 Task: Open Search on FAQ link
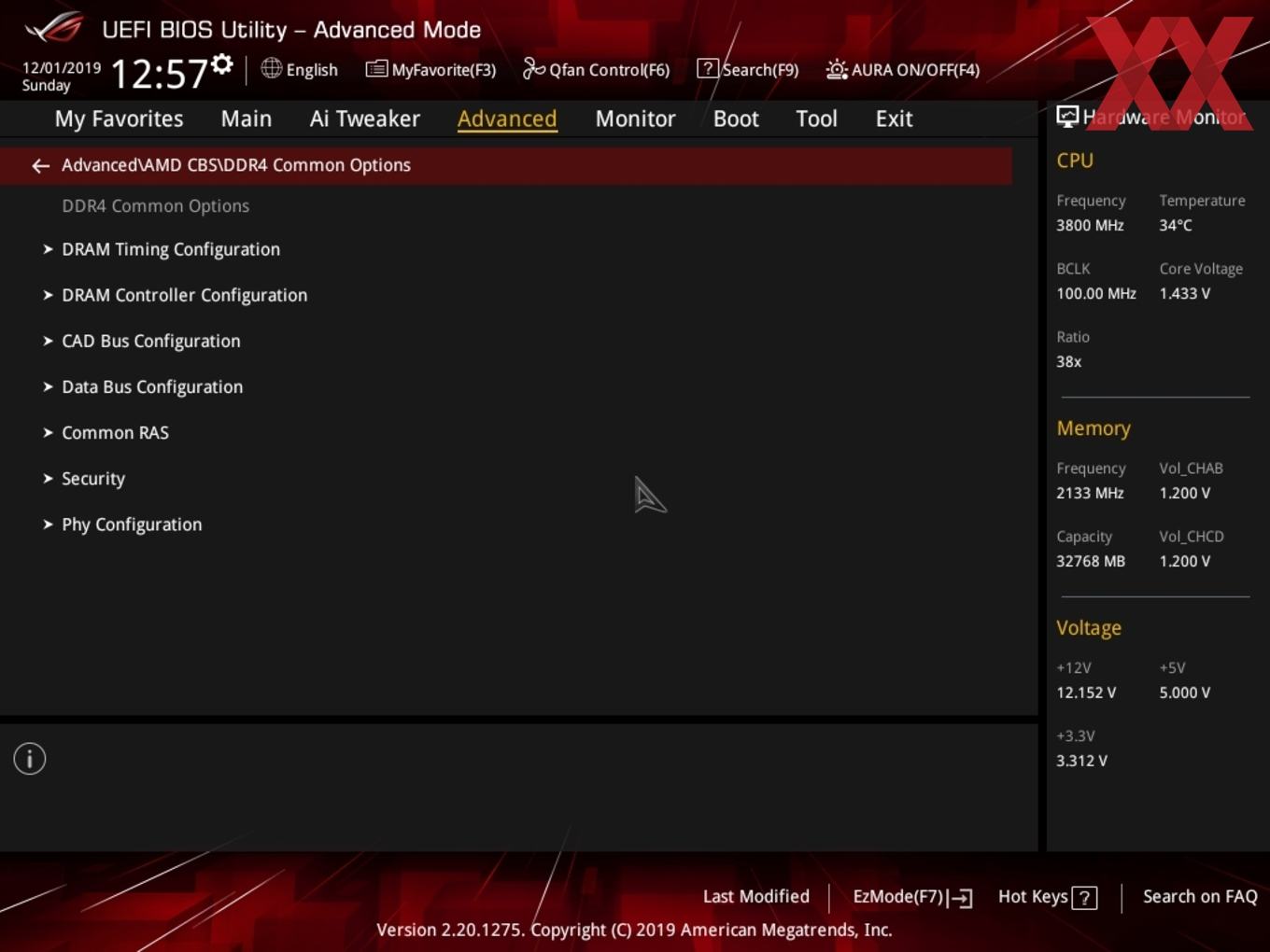tap(1200, 897)
